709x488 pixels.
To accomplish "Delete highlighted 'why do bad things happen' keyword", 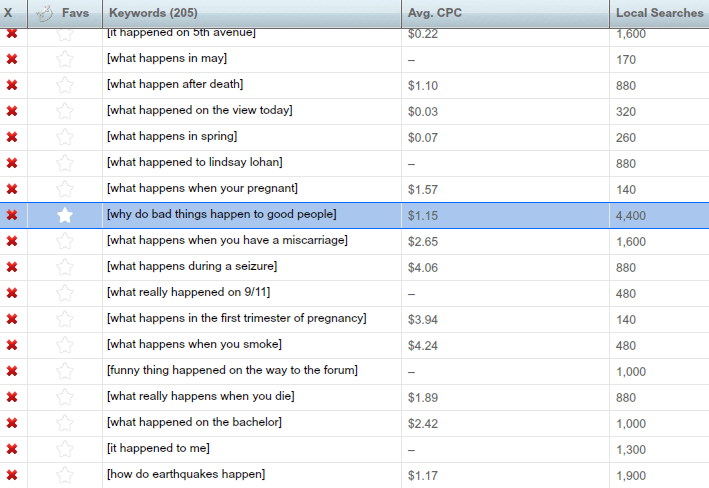I will (x=12, y=215).
